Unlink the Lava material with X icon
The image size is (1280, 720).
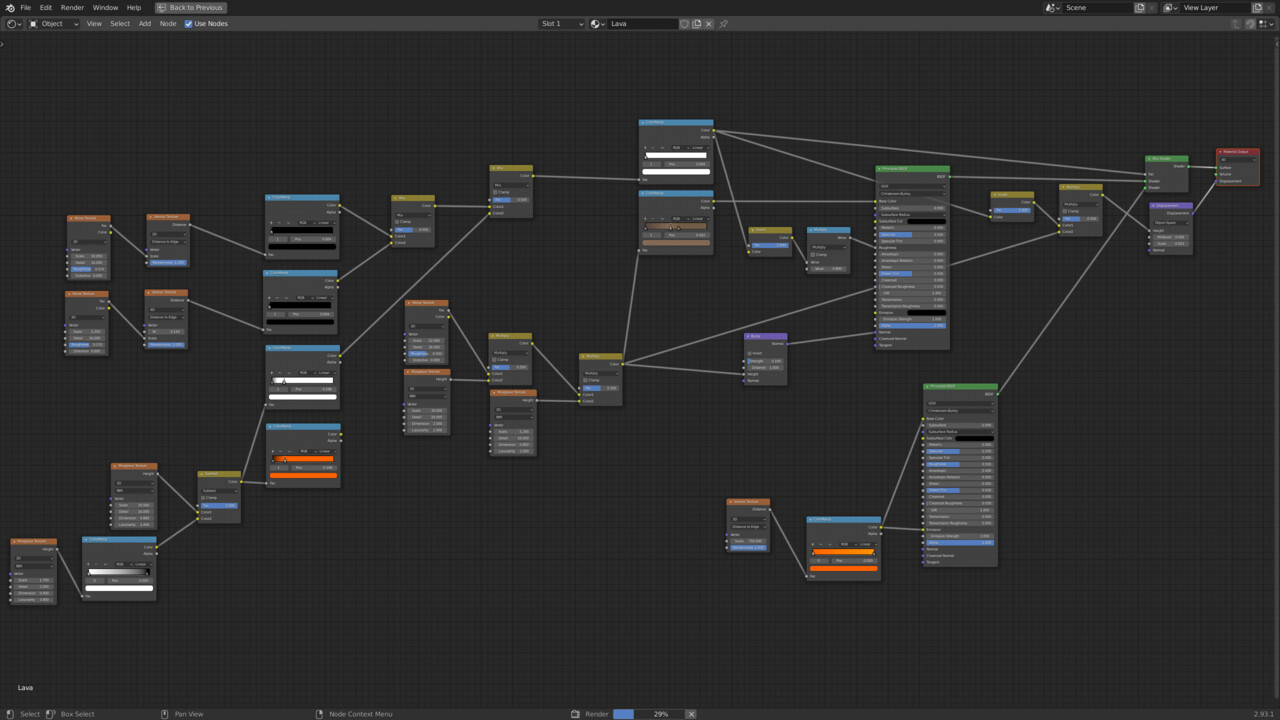pyautogui.click(x=709, y=24)
